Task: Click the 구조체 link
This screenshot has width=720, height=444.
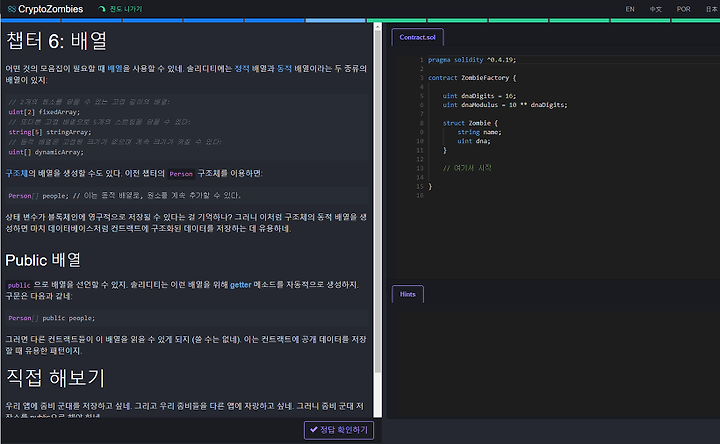Action: pos(17,173)
